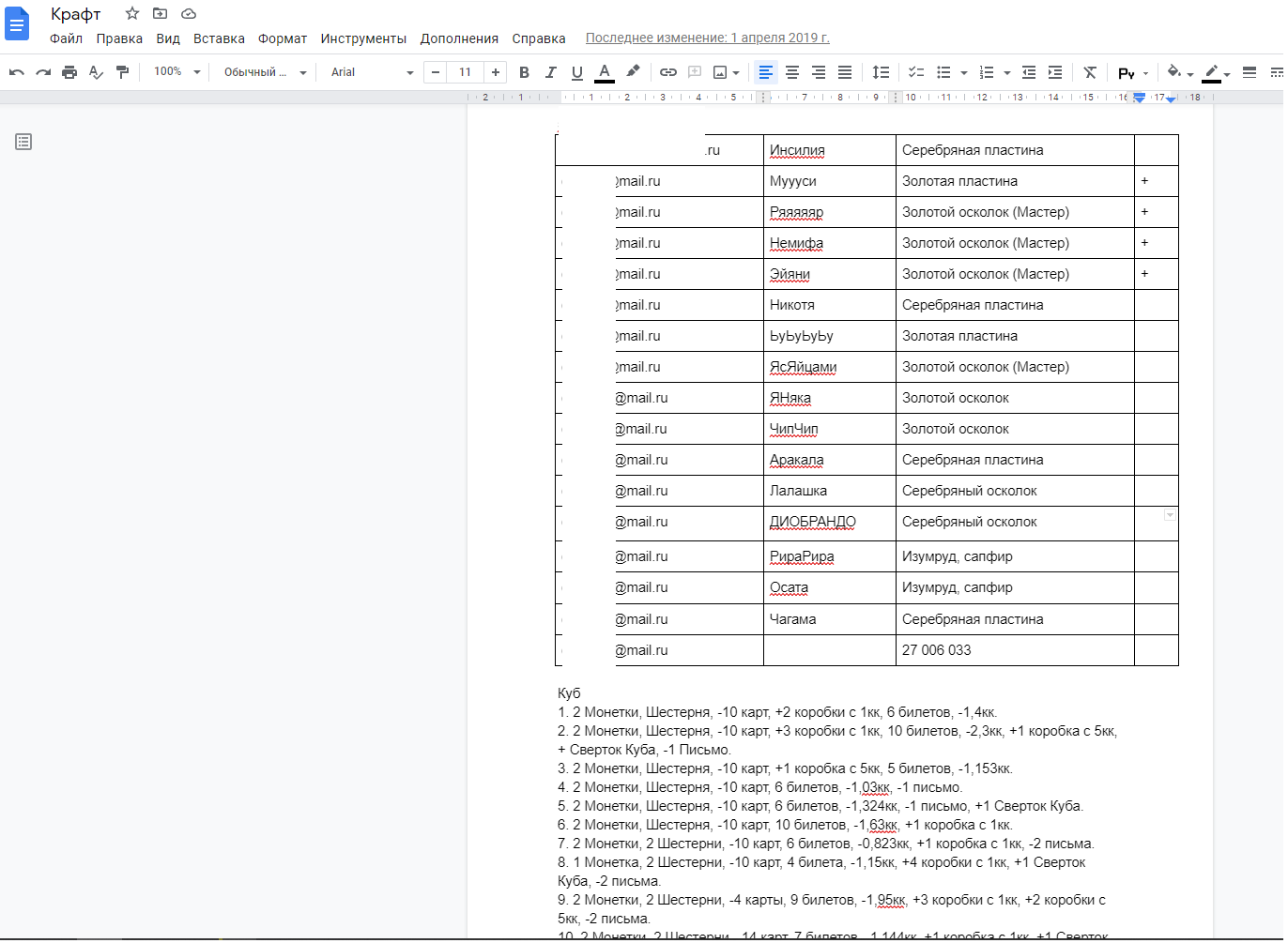Show the document outline
This screenshot has height=943, width=1288.
click(23, 142)
